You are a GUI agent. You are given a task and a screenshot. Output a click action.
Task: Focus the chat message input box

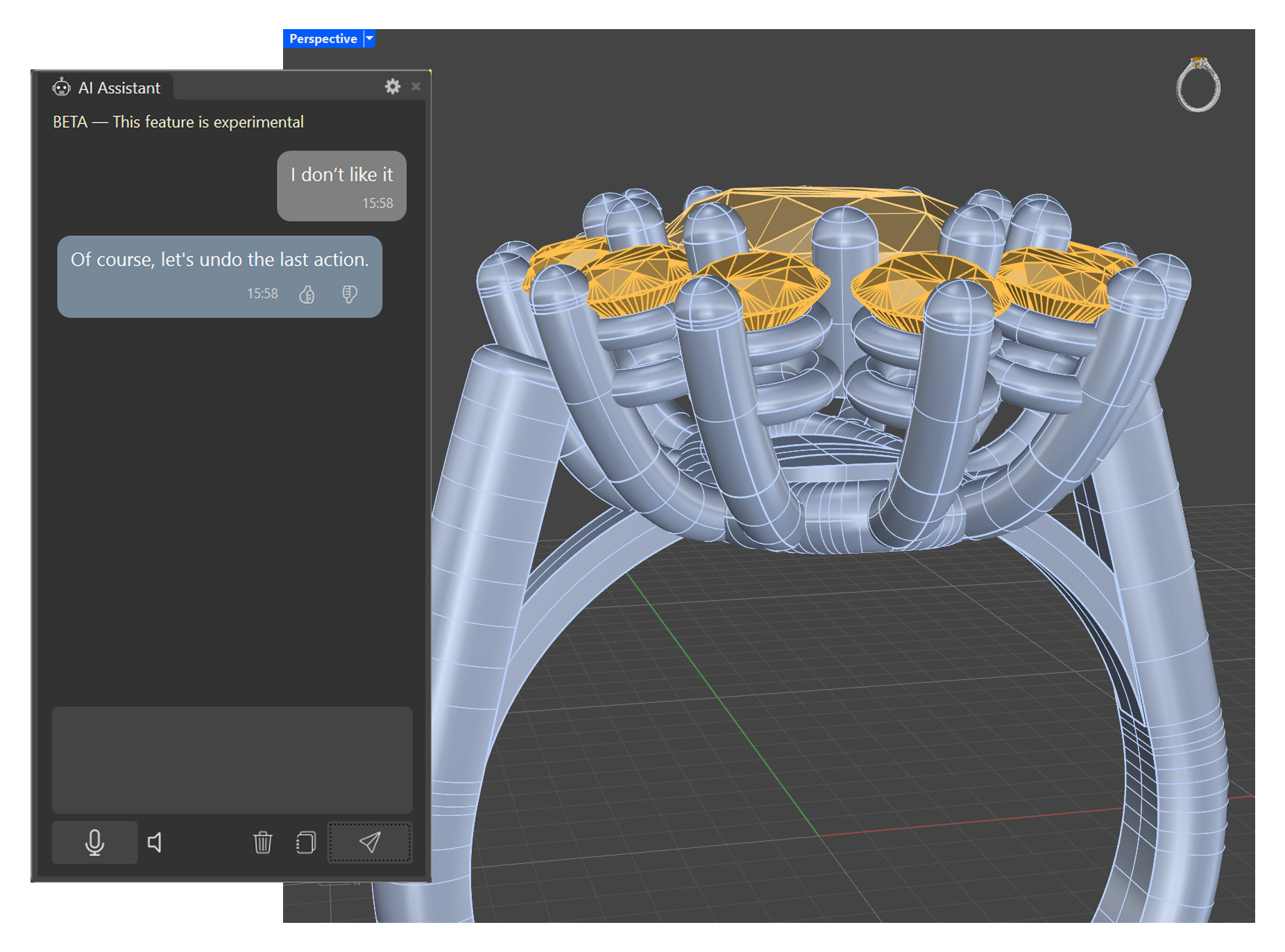[x=232, y=759]
